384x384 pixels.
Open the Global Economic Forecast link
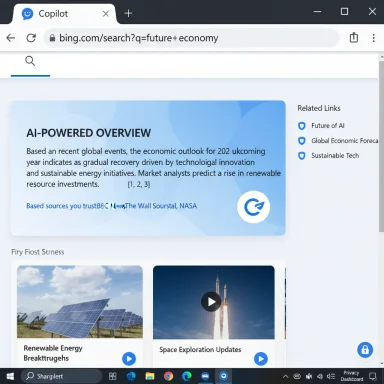point(345,141)
